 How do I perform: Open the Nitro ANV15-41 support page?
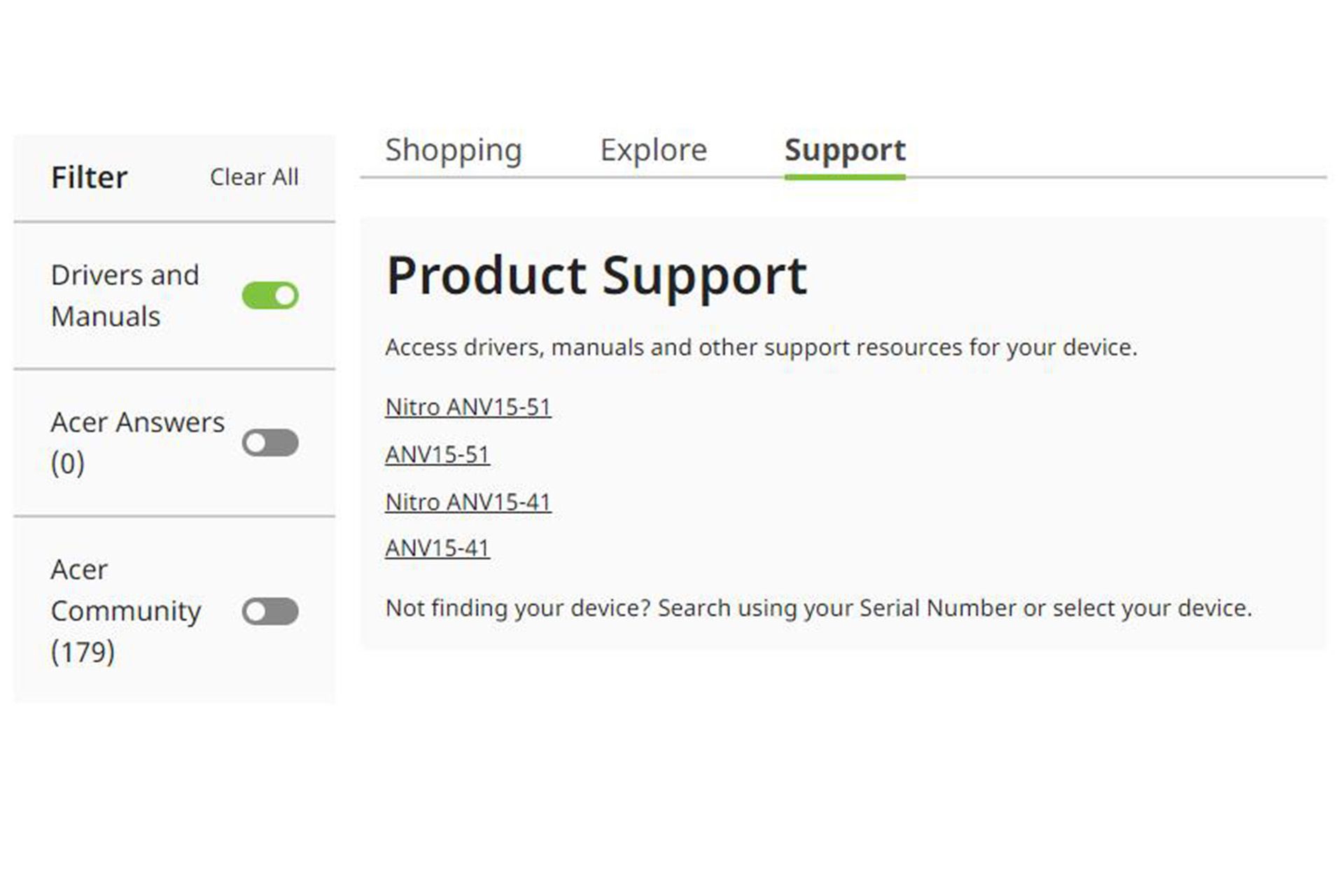pyautogui.click(x=468, y=500)
